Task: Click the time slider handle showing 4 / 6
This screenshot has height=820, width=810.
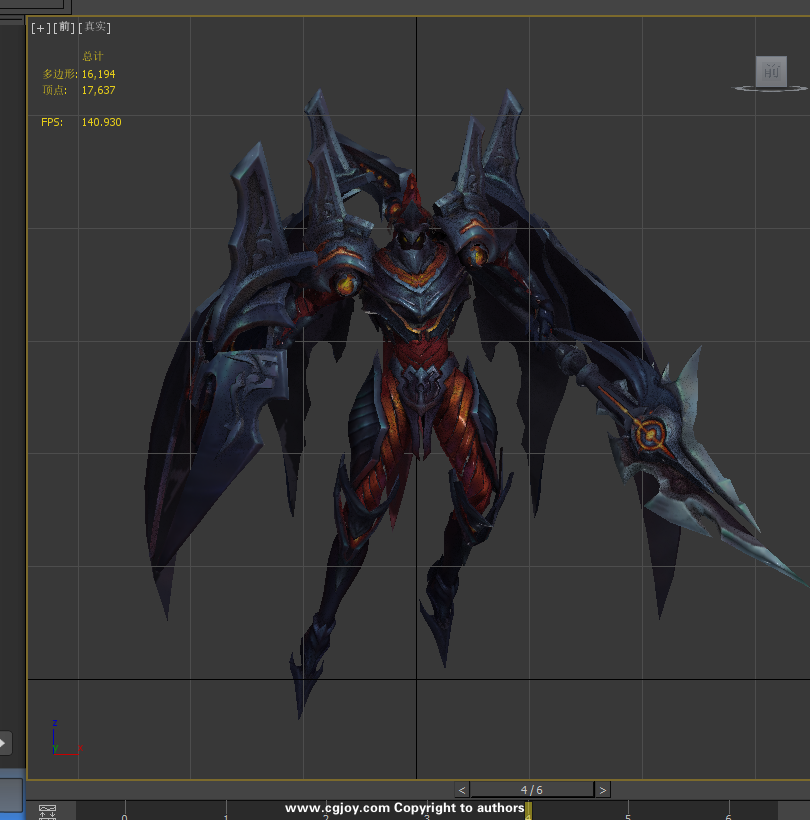Action: pos(532,790)
